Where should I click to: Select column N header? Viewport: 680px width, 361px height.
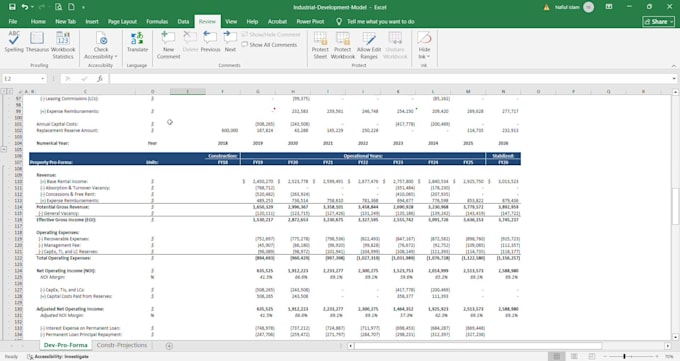(x=503, y=92)
